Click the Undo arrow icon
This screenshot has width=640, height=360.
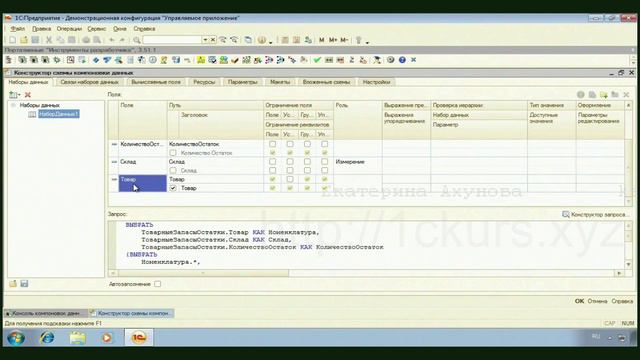tap(111, 40)
